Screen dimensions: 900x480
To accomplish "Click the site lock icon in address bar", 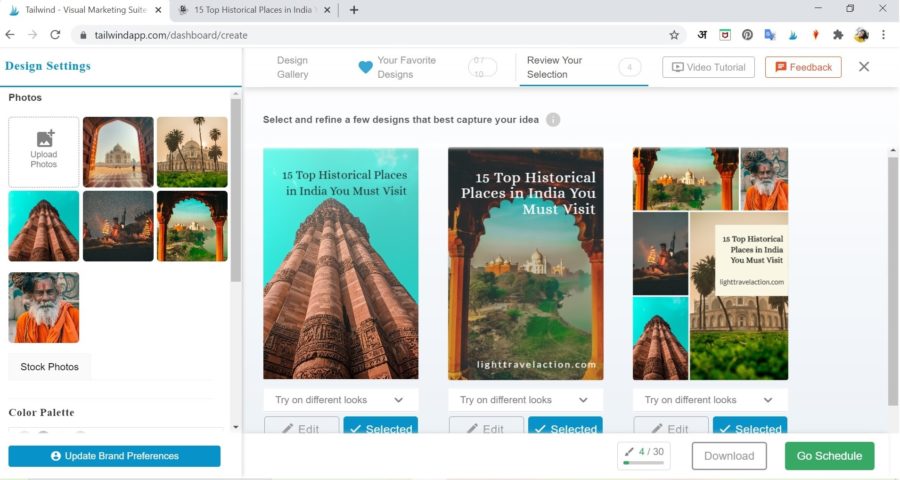I will [83, 35].
